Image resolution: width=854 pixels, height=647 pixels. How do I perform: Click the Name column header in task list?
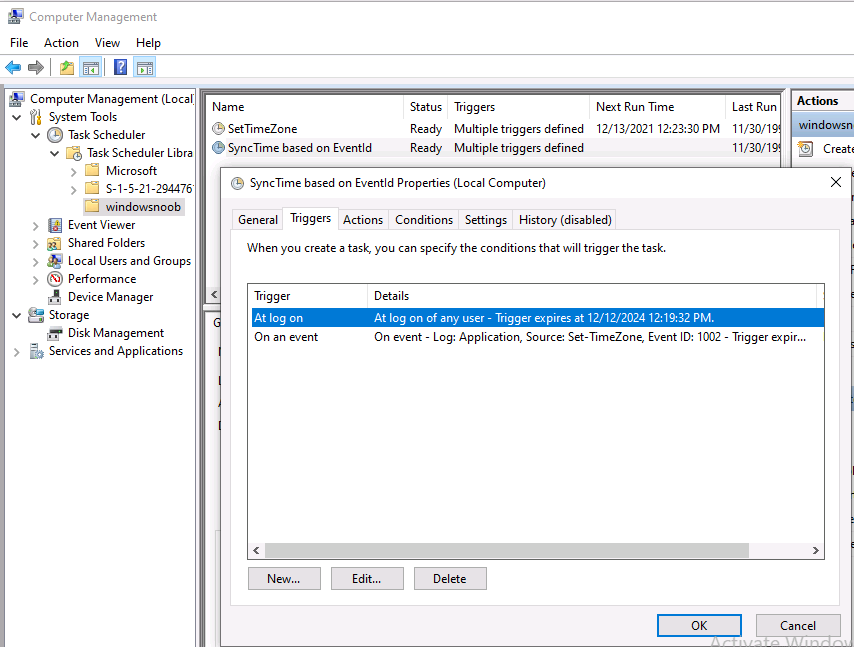(305, 107)
